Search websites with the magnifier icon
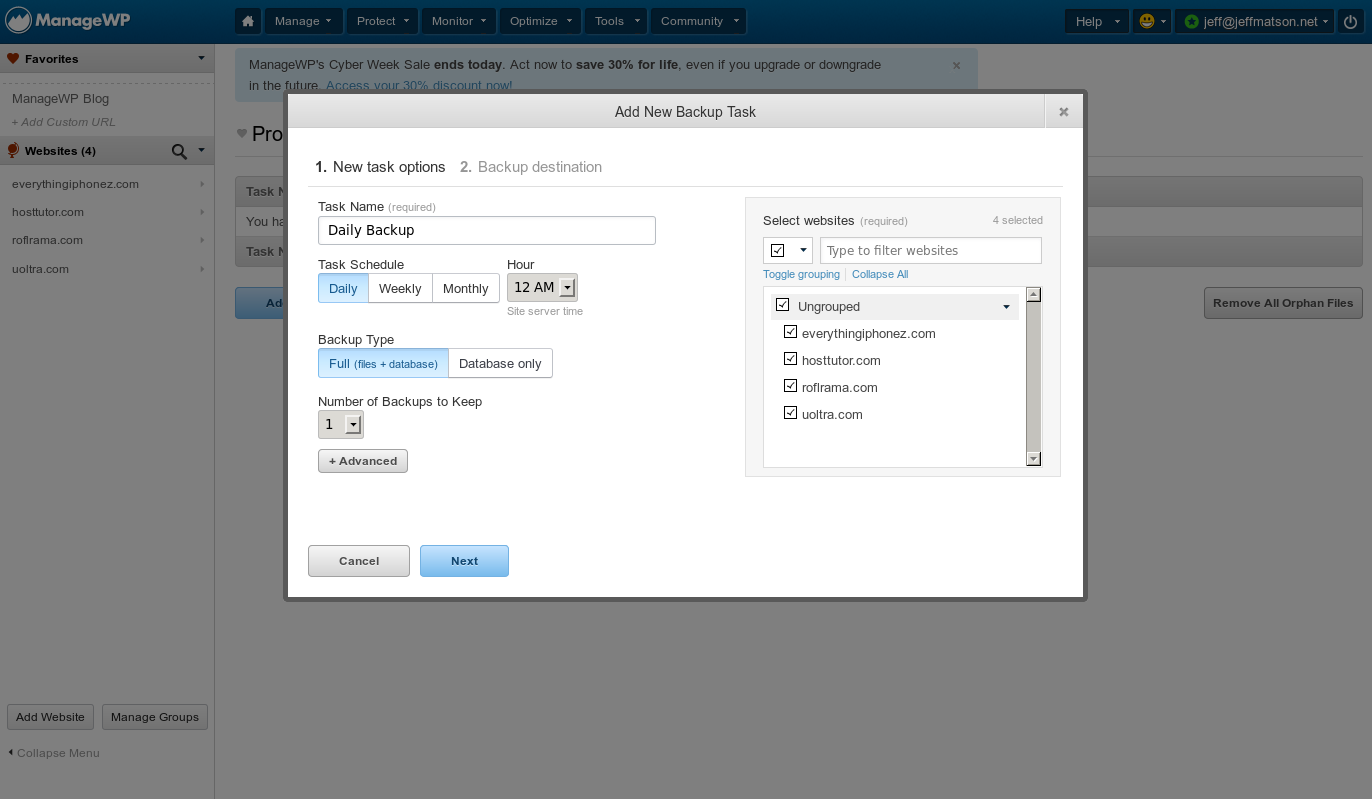Screen dimensions: 1372x799 coord(179,151)
